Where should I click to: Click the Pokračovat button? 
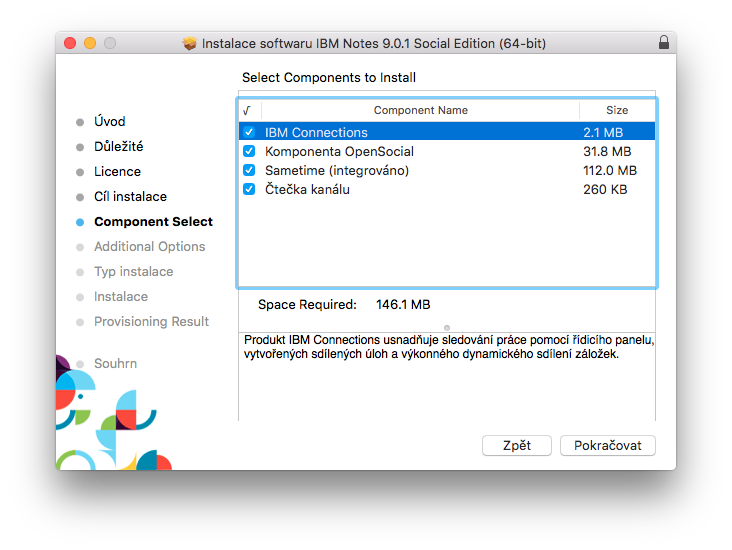click(608, 445)
